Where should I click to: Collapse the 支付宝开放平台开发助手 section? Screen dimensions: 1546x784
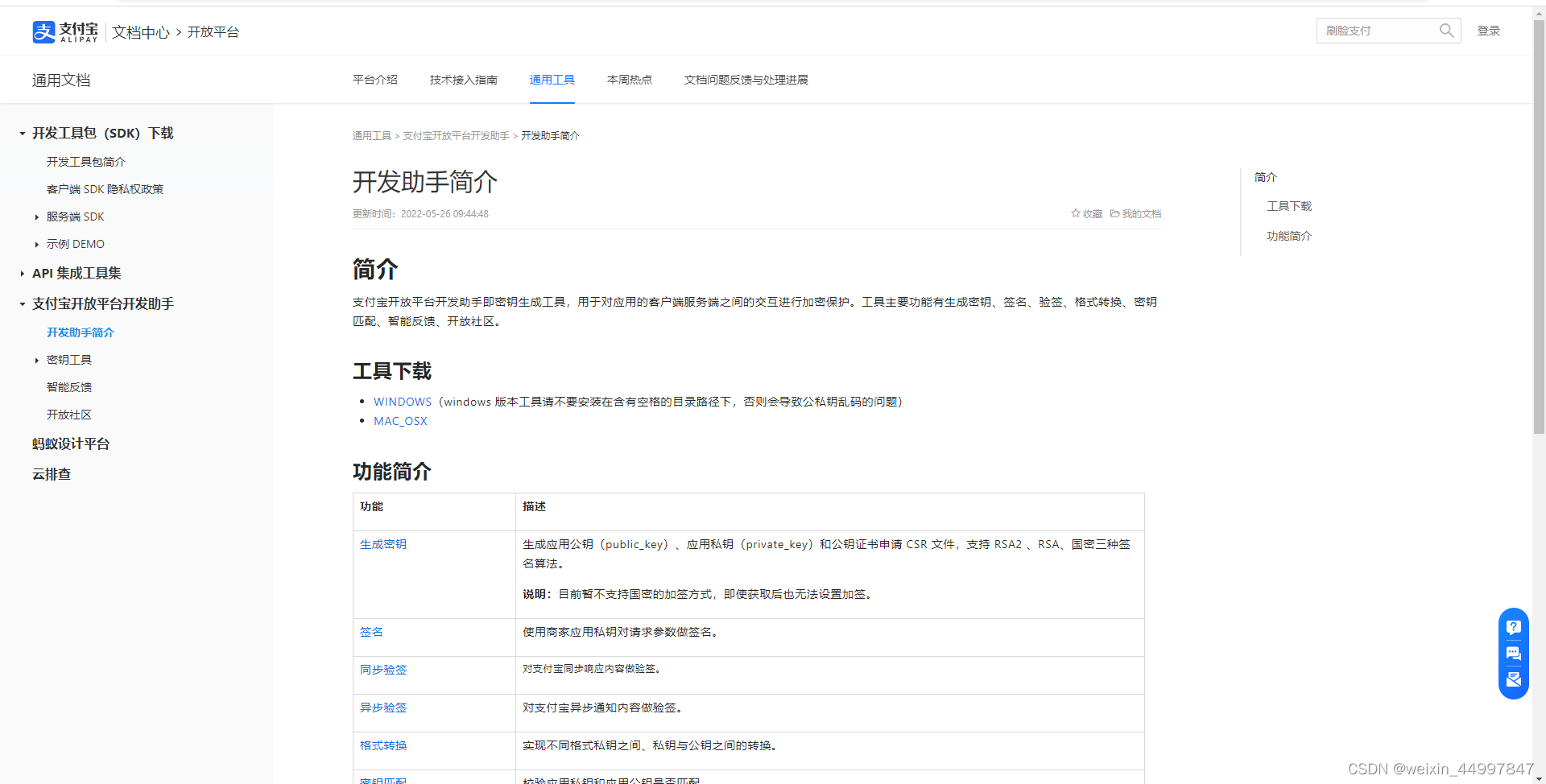coord(23,304)
